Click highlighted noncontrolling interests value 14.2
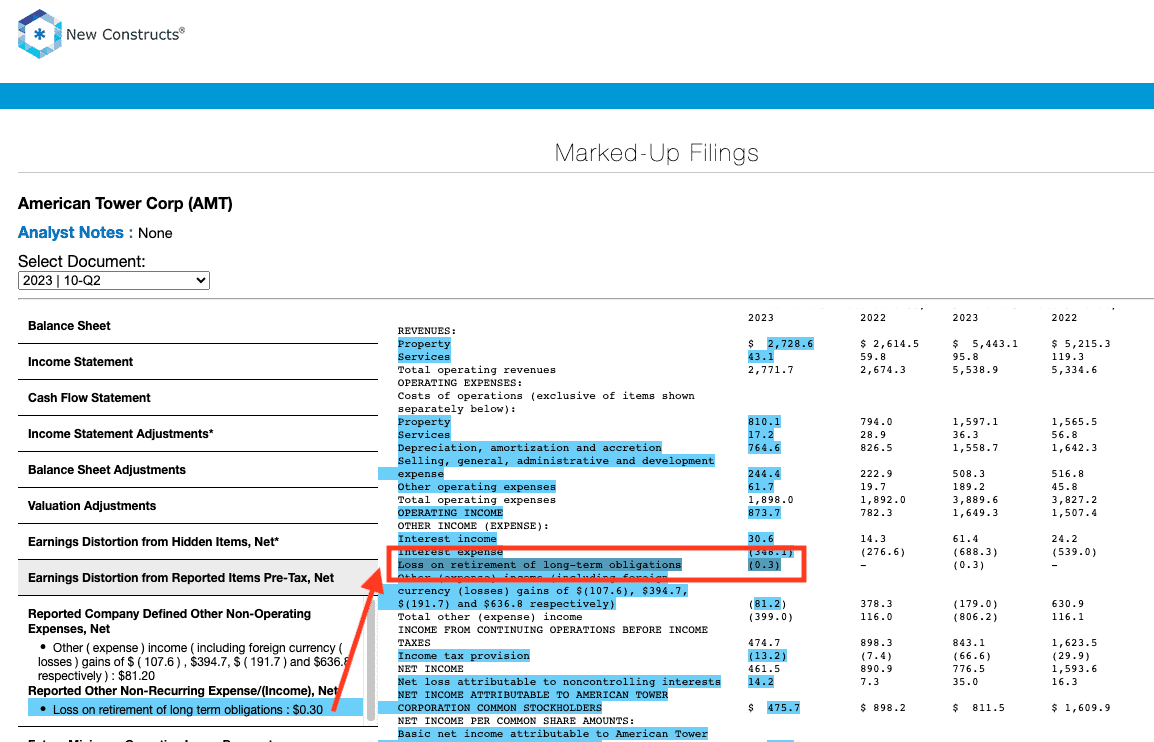 (761, 682)
